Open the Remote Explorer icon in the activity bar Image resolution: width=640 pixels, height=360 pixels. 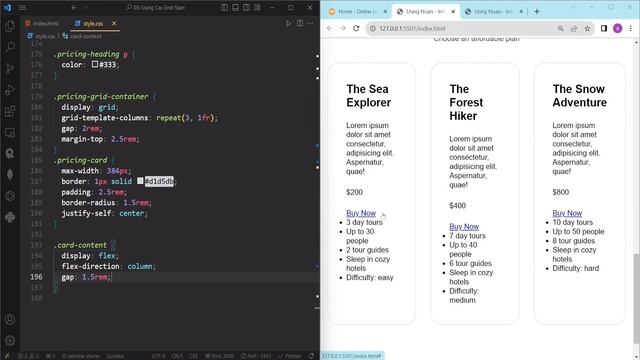coord(10,132)
